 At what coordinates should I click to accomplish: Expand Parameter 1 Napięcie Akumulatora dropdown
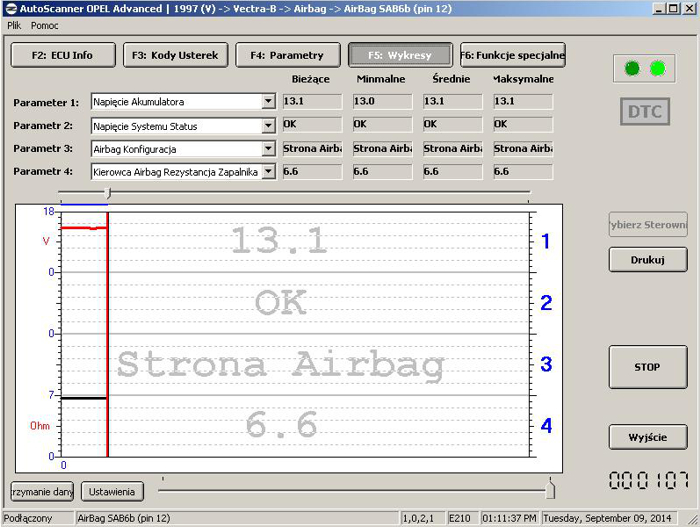tap(268, 102)
